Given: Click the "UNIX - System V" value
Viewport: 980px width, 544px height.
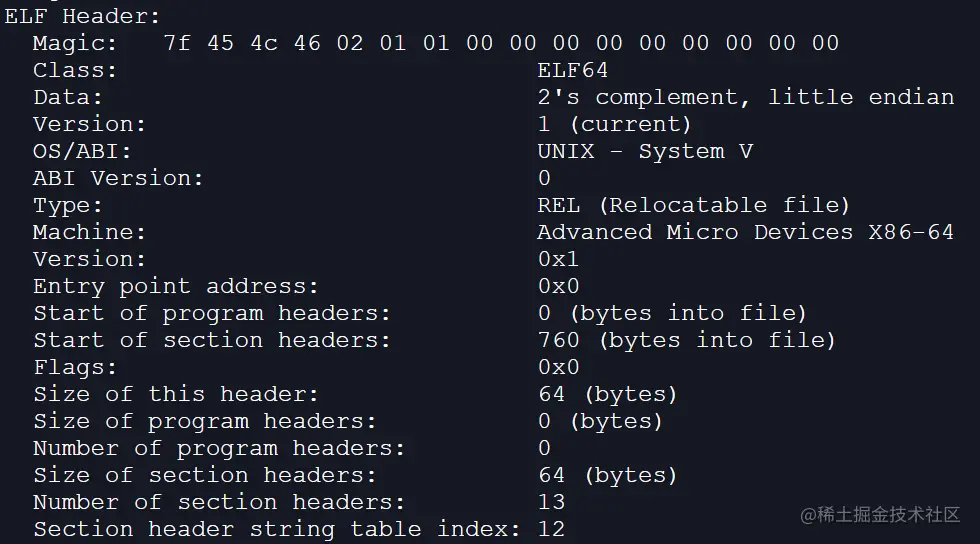Looking at the screenshot, I should pyautogui.click(x=645, y=151).
